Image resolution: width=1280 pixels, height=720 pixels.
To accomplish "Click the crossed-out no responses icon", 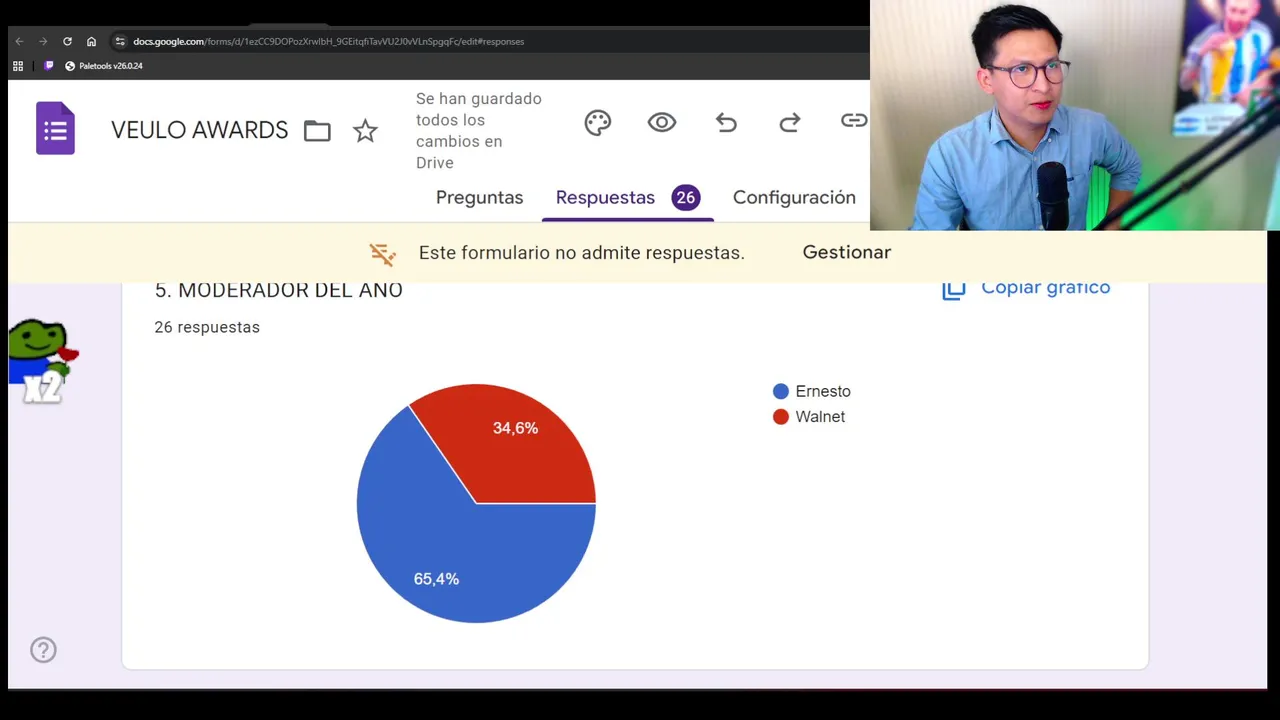I will tap(382, 253).
